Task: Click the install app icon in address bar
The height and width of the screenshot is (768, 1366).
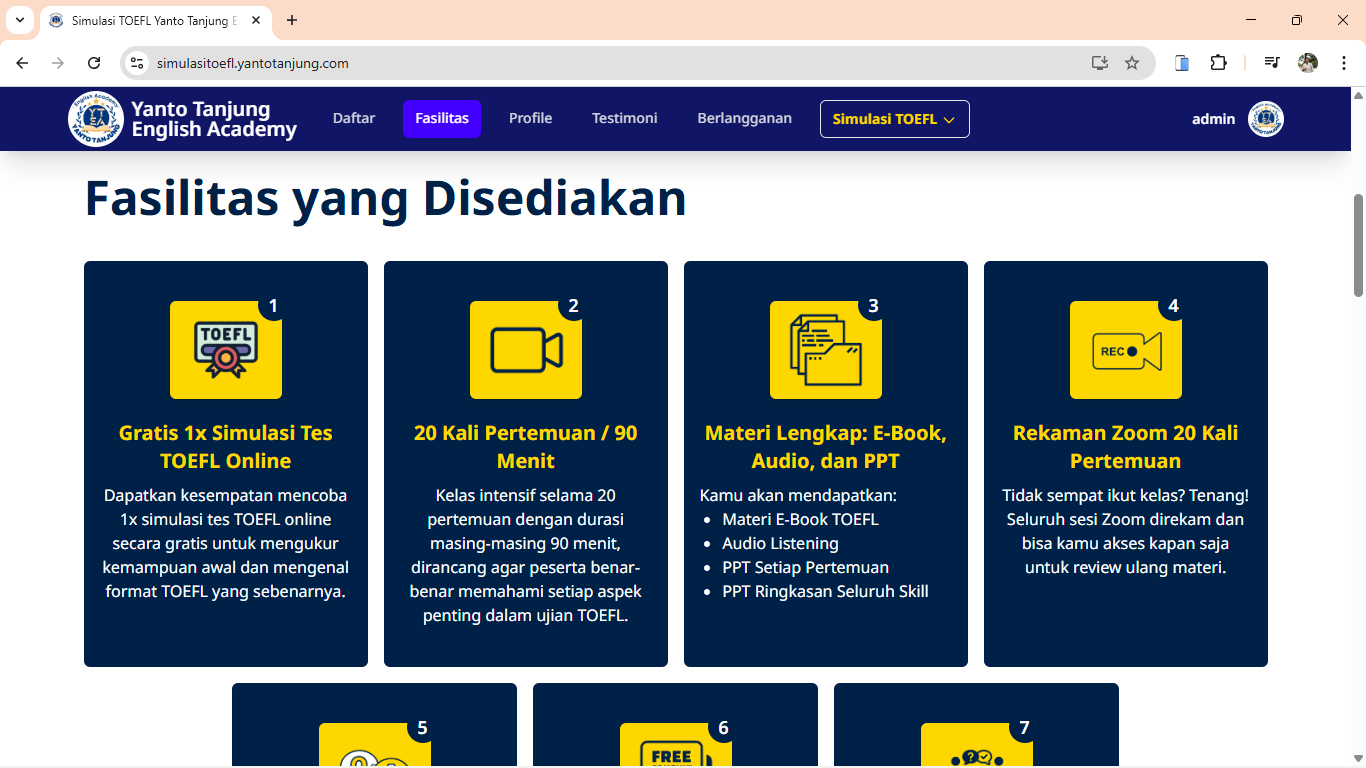Action: [1100, 63]
